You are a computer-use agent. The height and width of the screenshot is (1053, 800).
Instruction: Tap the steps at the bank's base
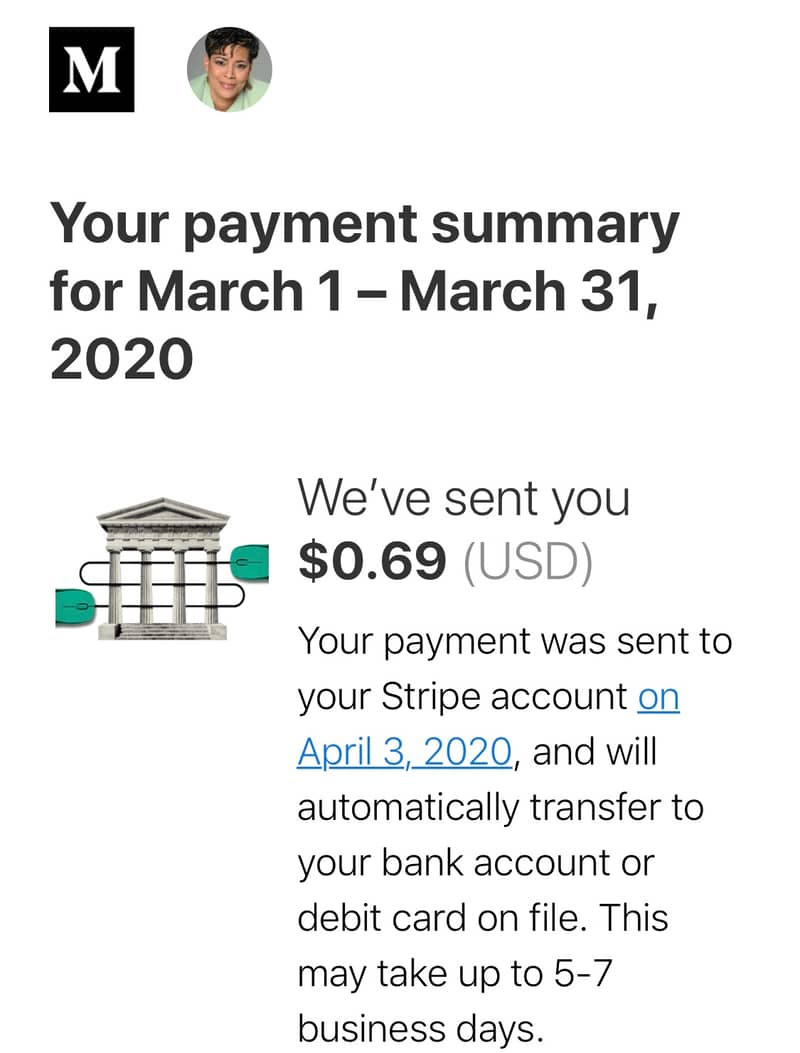click(x=162, y=631)
